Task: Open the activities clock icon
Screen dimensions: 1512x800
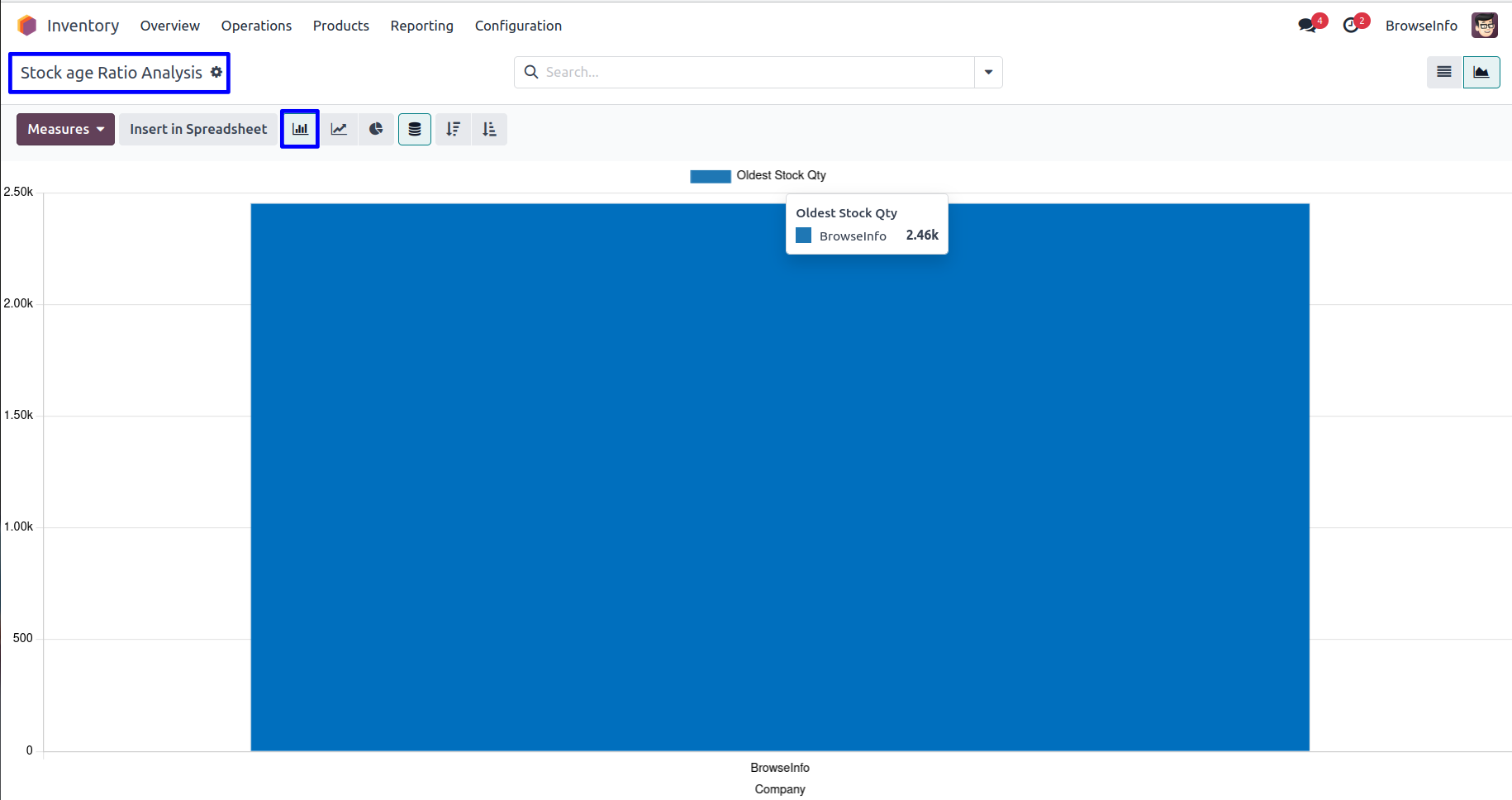Action: pos(1351,26)
